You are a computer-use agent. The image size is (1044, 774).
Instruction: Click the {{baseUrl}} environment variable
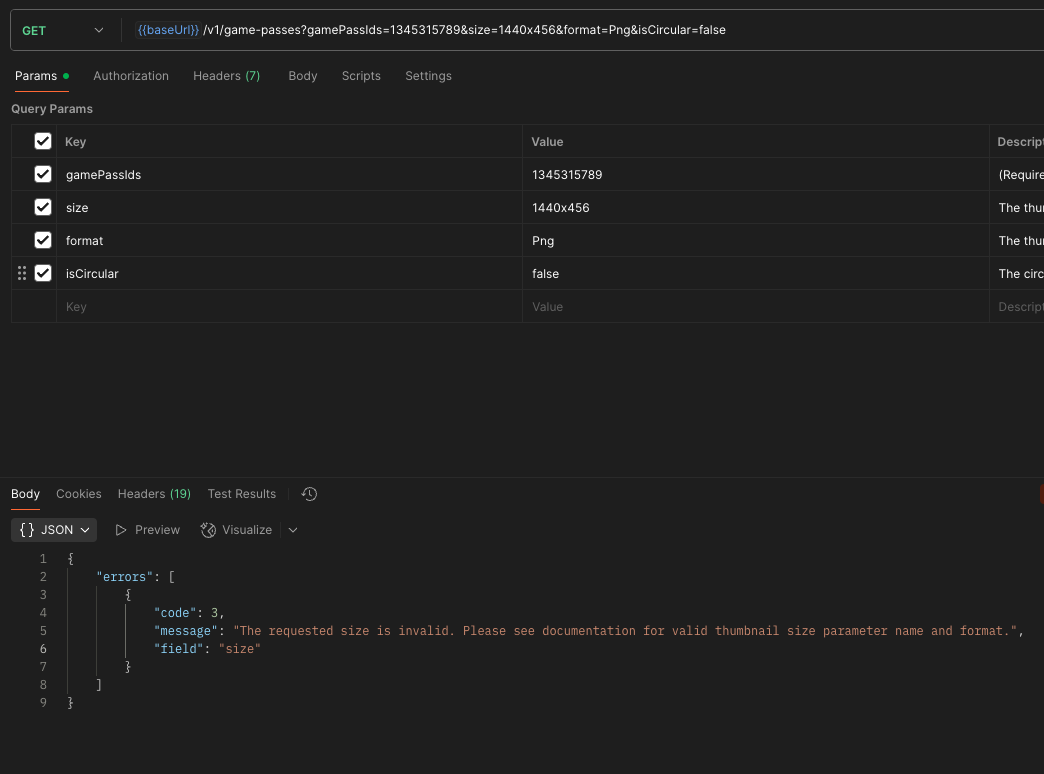point(167,30)
